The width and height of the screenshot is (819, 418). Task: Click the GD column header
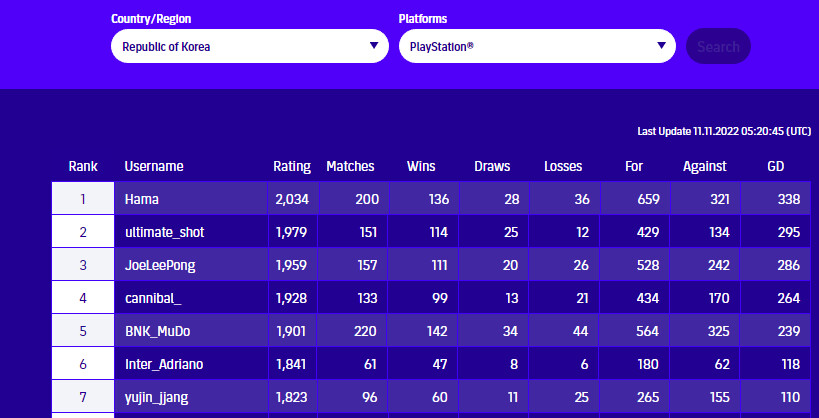tap(776, 166)
